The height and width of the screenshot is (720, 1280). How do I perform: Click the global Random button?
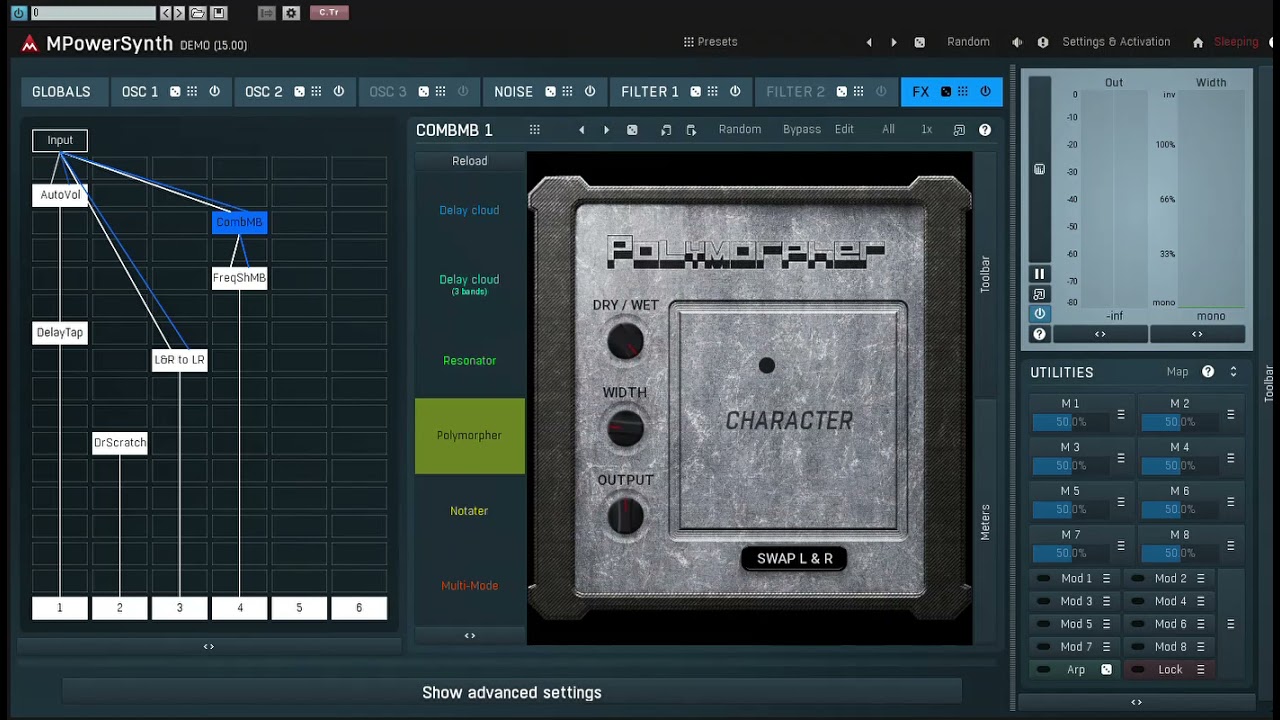point(968,42)
